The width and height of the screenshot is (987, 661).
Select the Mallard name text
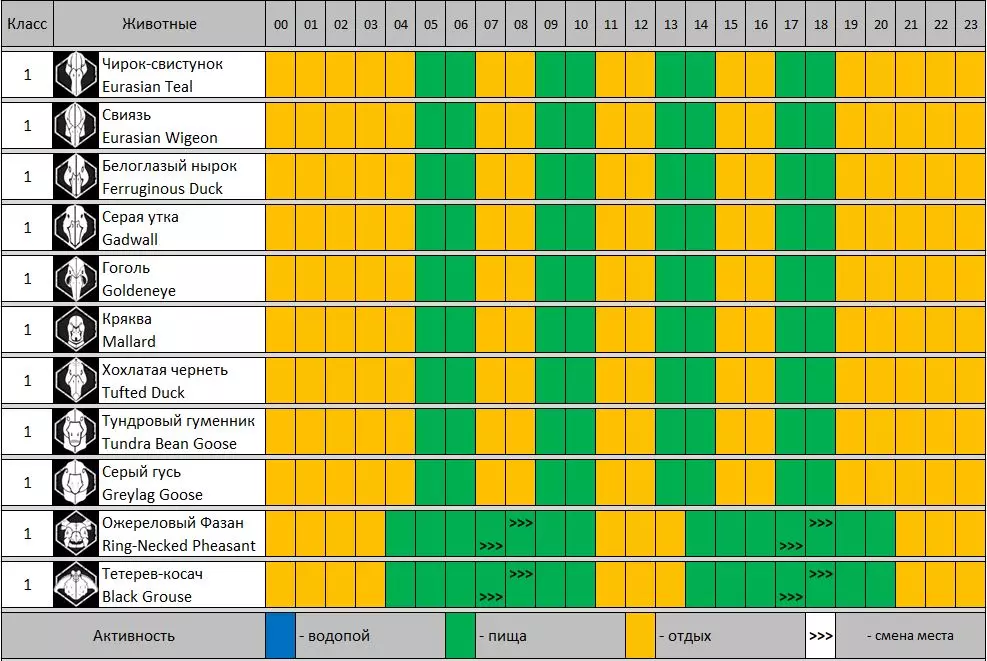click(128, 342)
